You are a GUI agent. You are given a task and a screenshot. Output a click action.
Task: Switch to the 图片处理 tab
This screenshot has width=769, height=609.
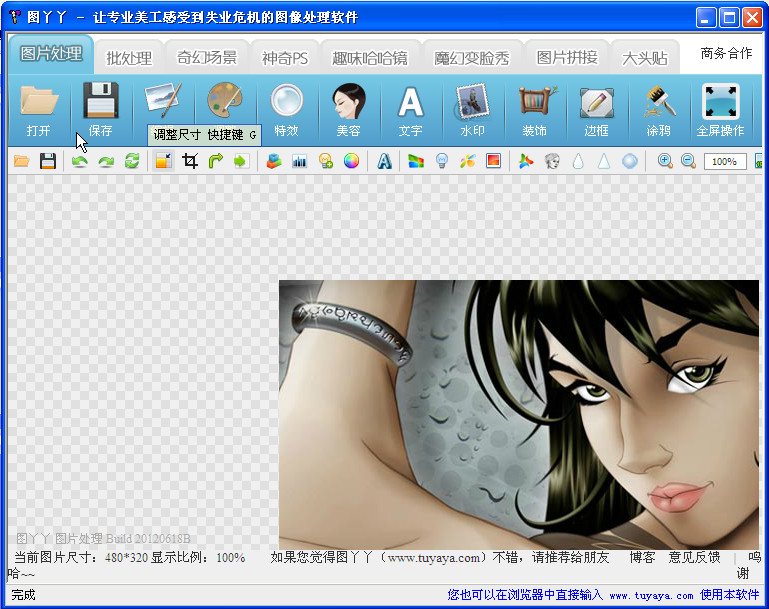(51, 54)
